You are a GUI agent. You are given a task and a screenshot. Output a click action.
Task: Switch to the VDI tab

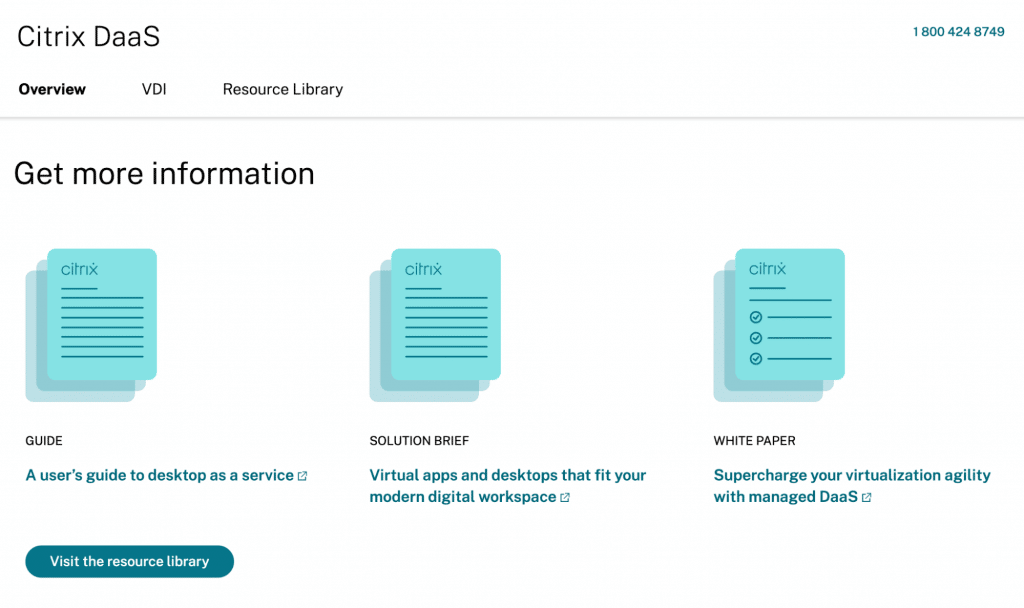point(154,89)
